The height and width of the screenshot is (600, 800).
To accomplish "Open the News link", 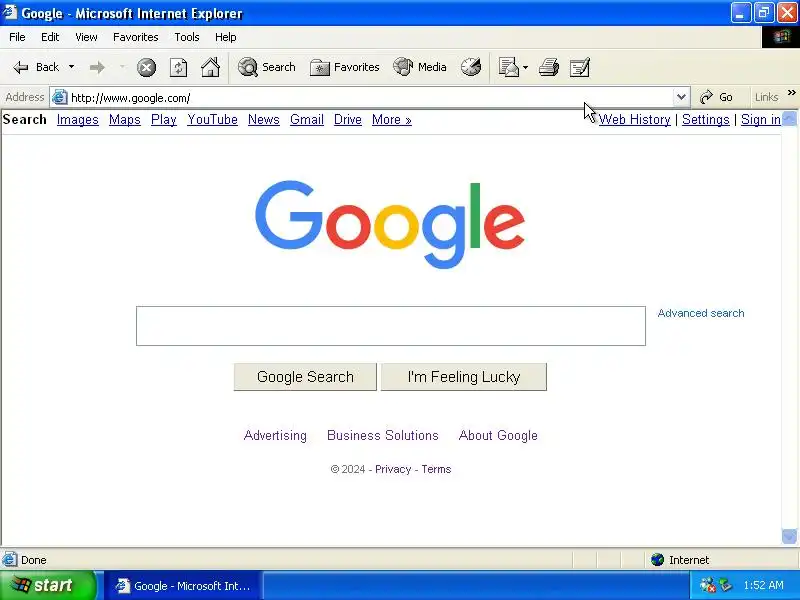I will point(264,119).
